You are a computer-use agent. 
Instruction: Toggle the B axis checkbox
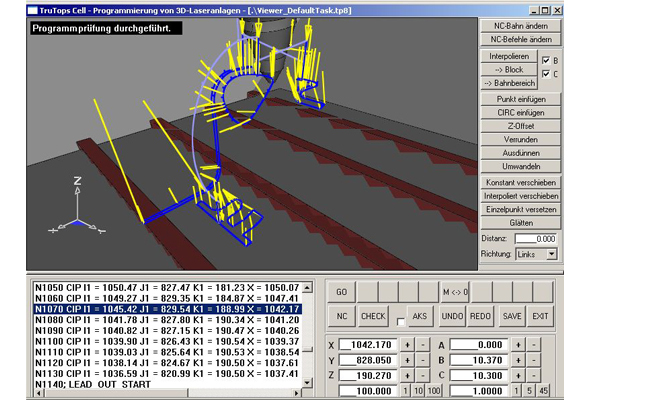[545, 60]
